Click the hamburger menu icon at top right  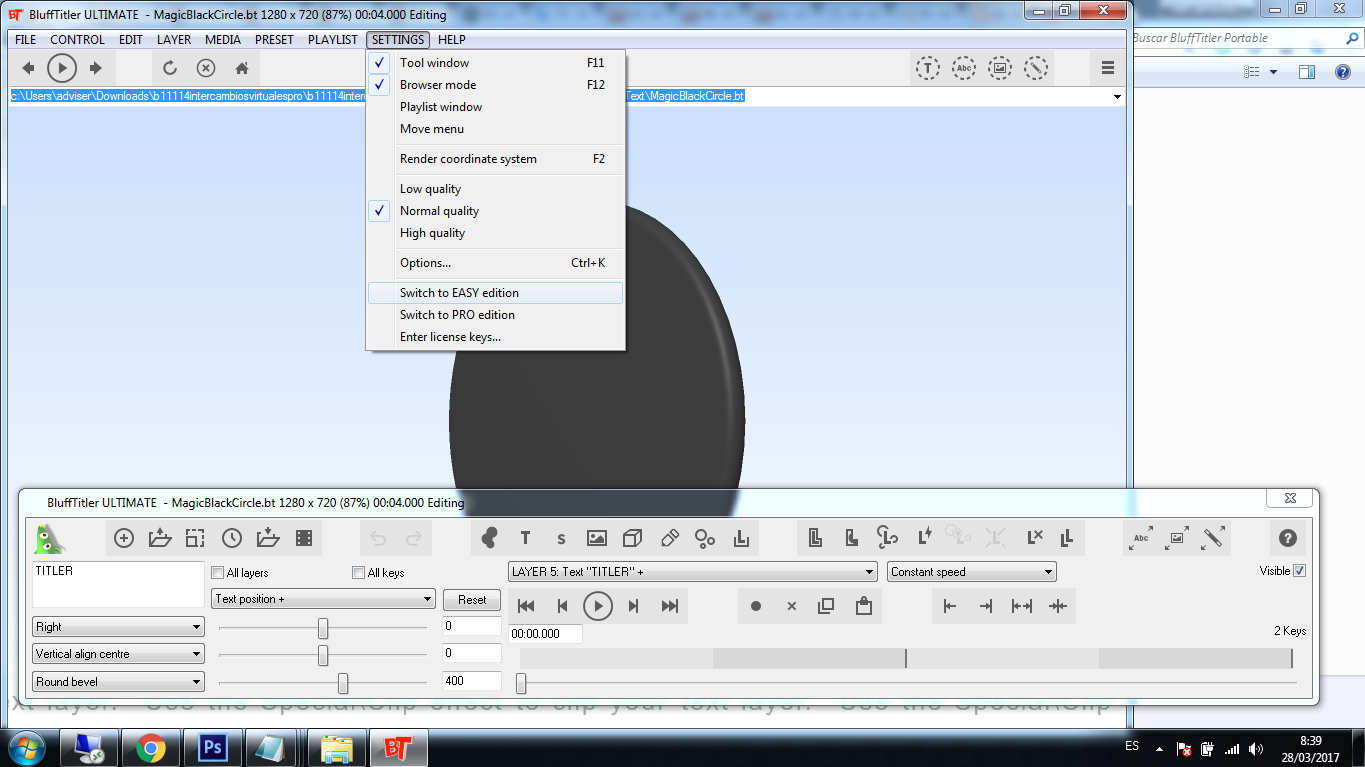[x=1108, y=68]
